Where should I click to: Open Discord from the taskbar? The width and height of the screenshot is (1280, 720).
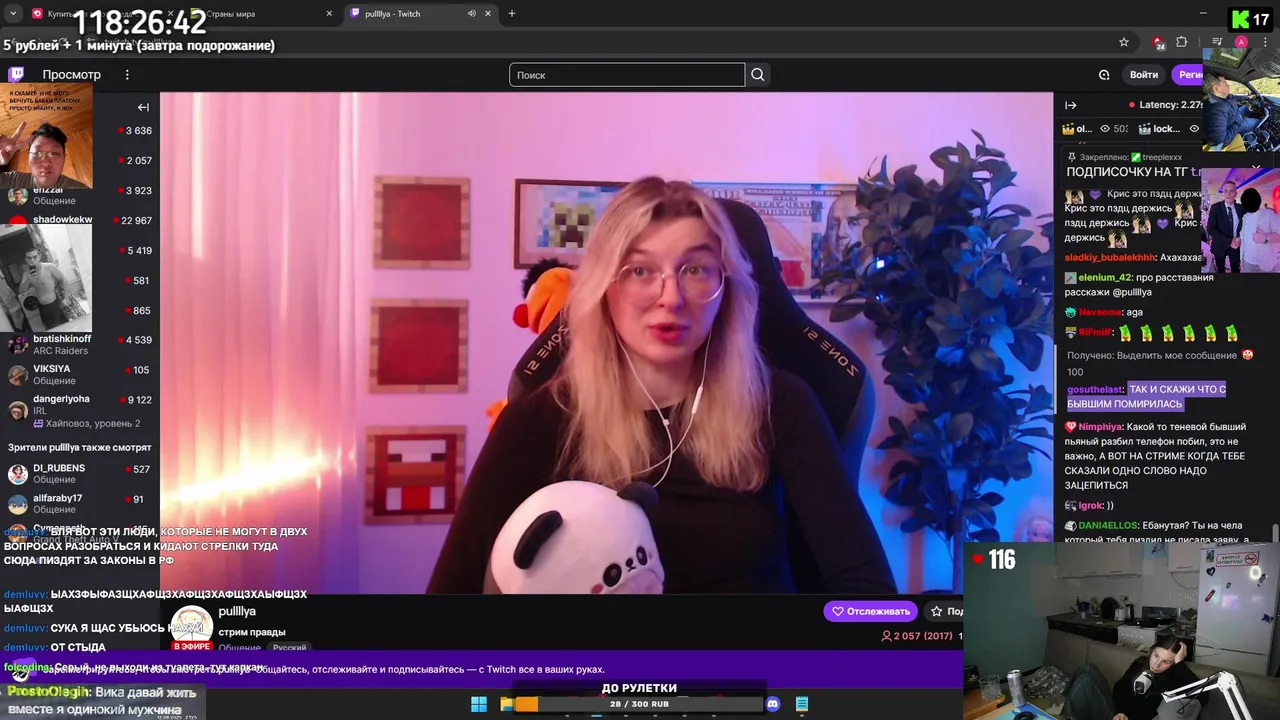pos(772,704)
